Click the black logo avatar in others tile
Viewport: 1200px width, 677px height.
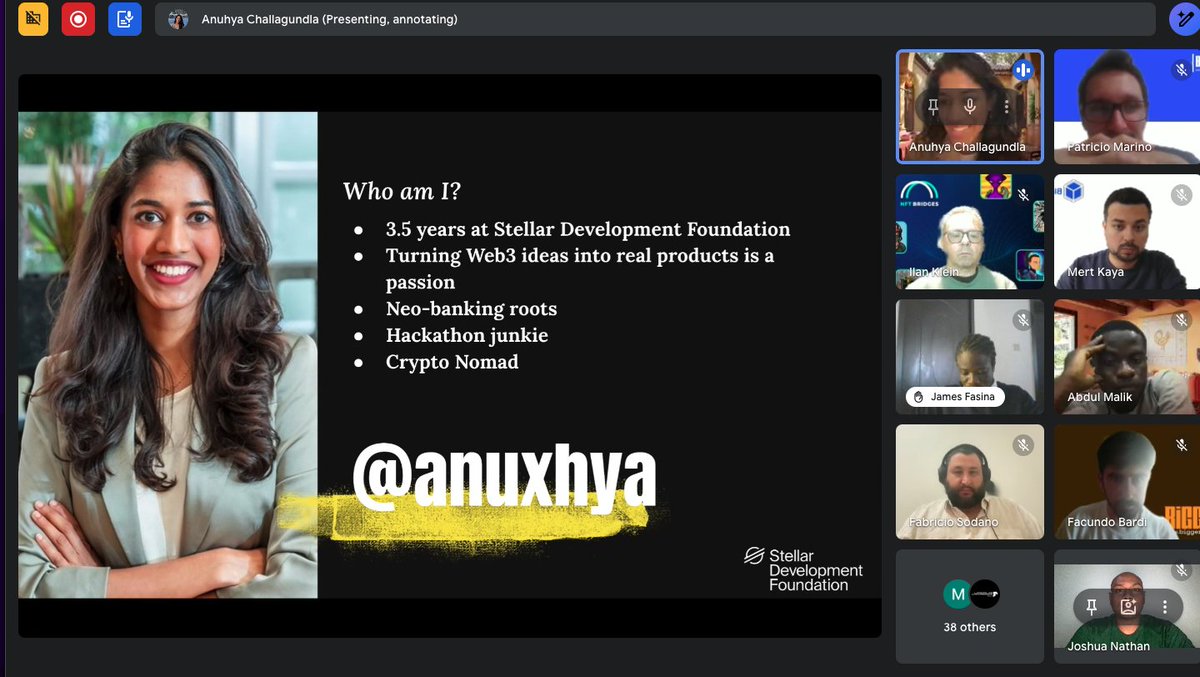tap(985, 594)
